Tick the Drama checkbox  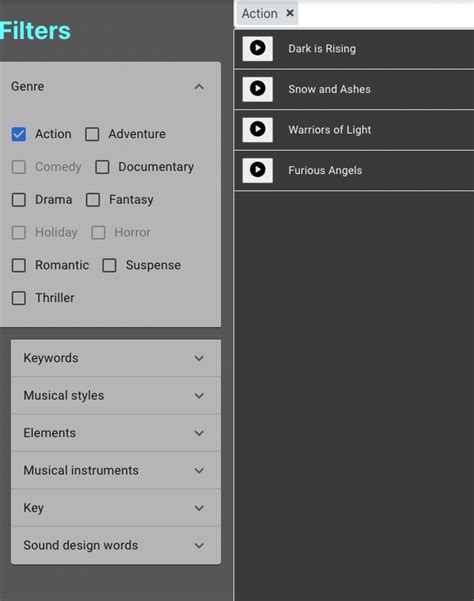tap(19, 200)
